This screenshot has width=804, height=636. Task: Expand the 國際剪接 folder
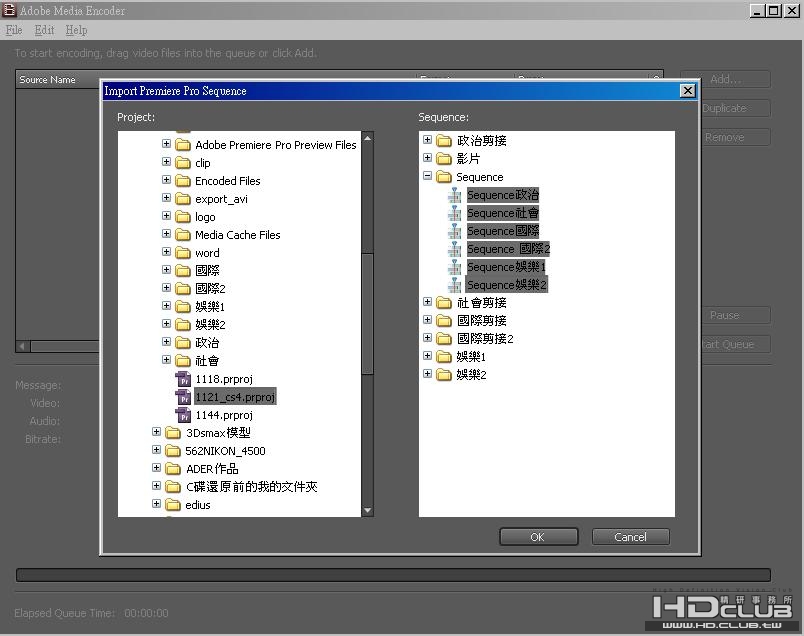(x=428, y=320)
